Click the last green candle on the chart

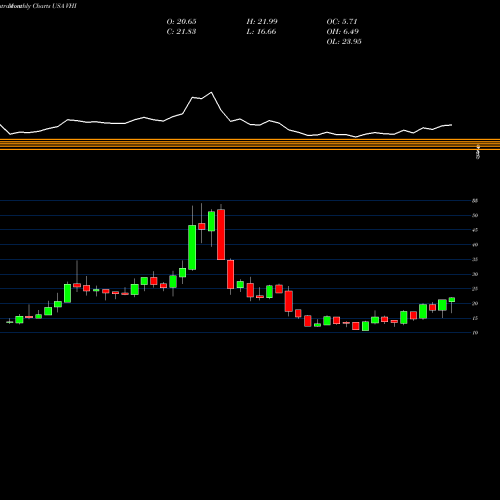tap(452, 300)
